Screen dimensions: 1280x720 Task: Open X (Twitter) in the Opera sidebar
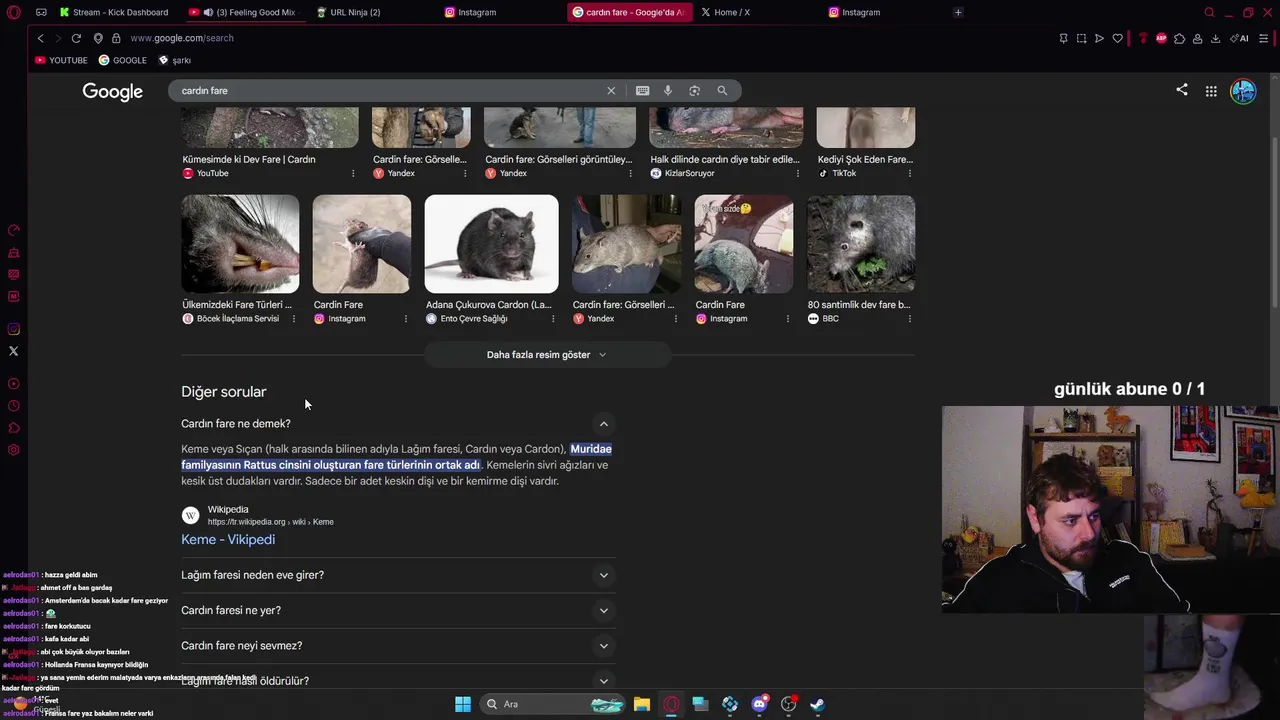pyautogui.click(x=13, y=351)
